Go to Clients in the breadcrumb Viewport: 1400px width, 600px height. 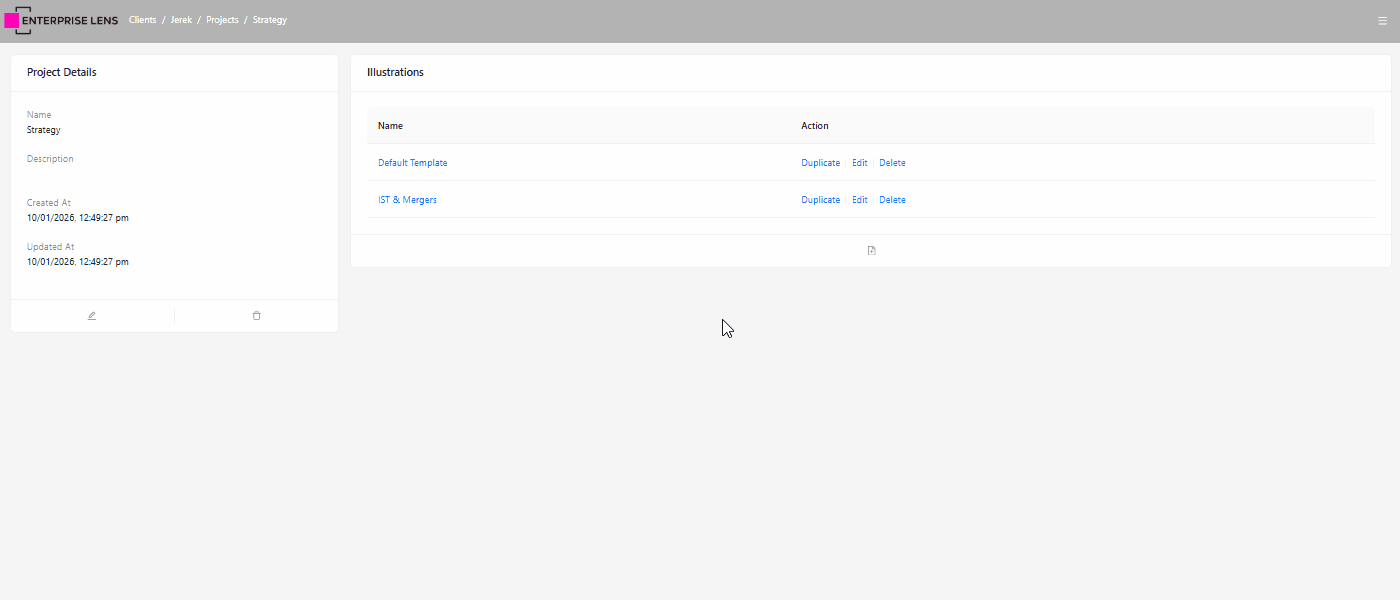pos(143,20)
